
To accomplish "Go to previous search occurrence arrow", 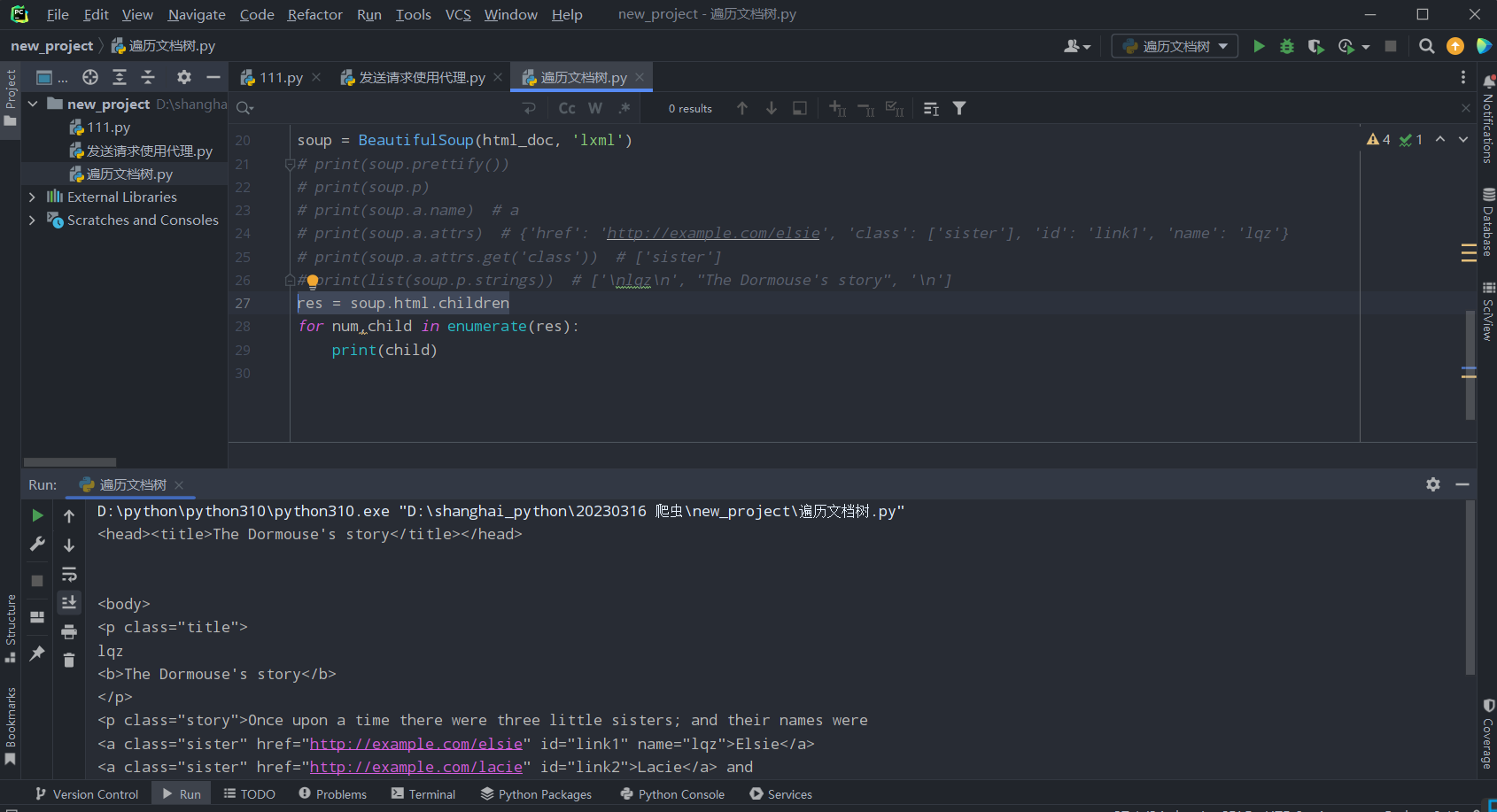I will point(742,108).
